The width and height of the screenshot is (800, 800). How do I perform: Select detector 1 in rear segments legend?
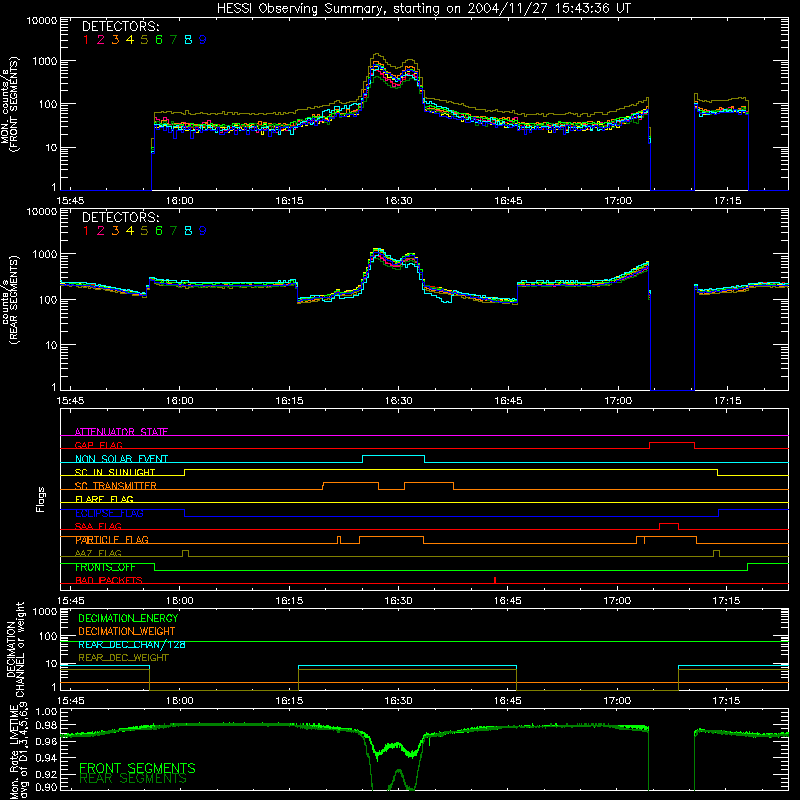click(x=86, y=231)
